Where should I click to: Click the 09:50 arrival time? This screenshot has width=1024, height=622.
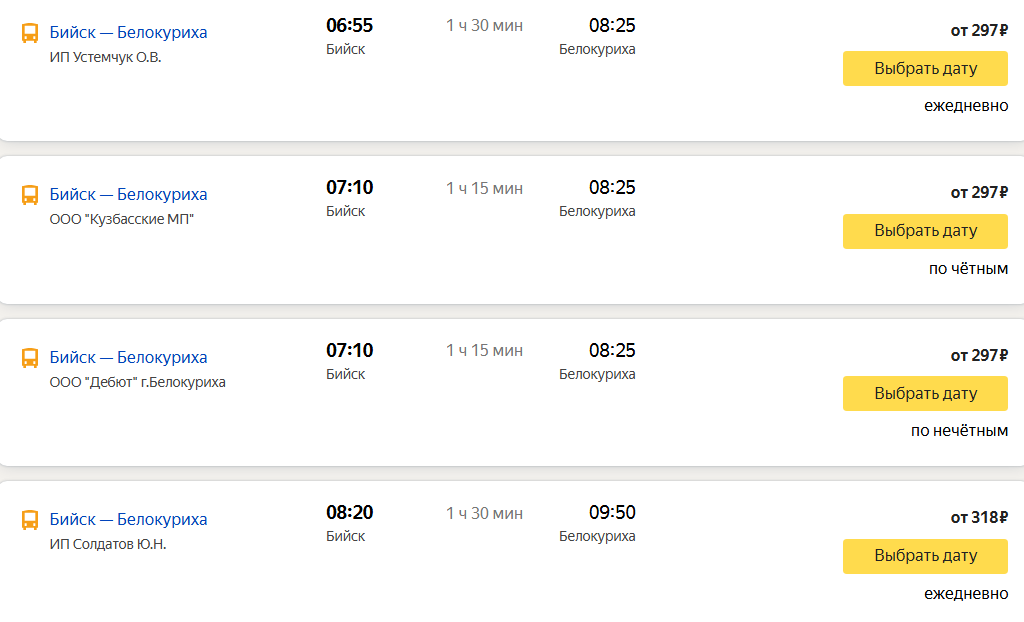(612, 512)
